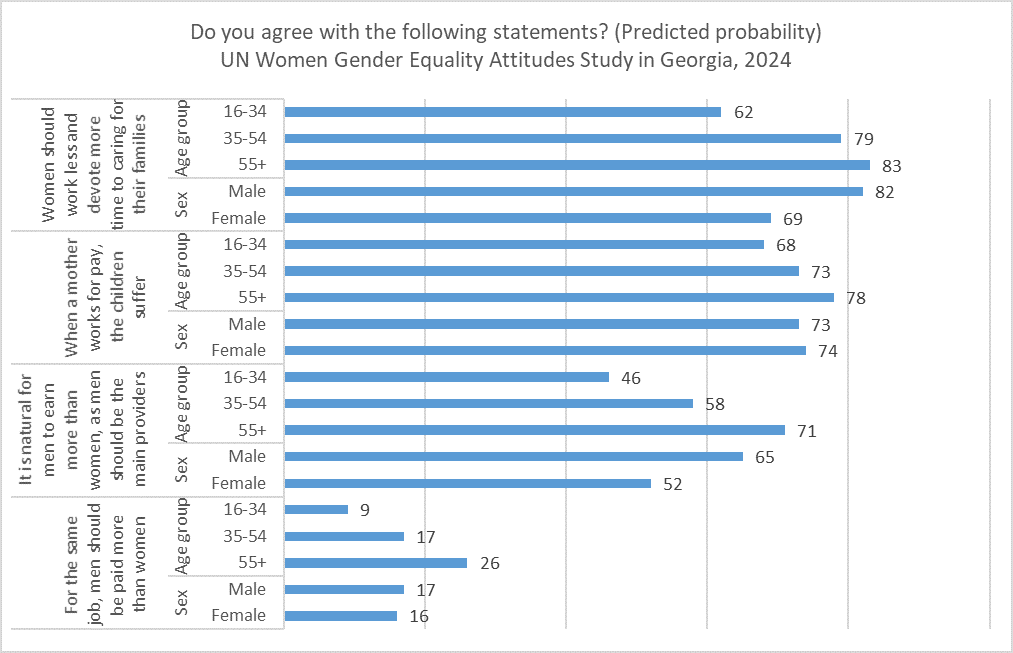Click the 55+ bar showing value 26
This screenshot has width=1013, height=653.
[x=376, y=562]
